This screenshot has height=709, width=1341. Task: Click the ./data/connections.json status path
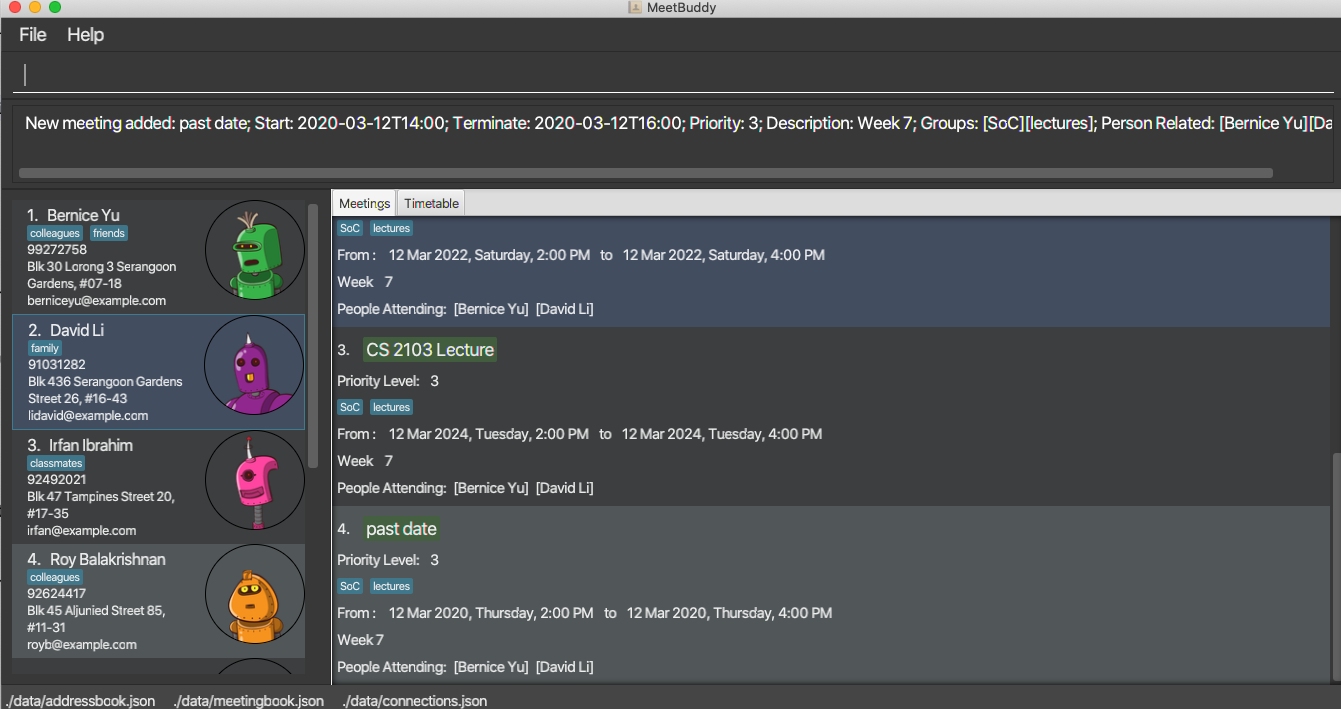click(x=415, y=701)
